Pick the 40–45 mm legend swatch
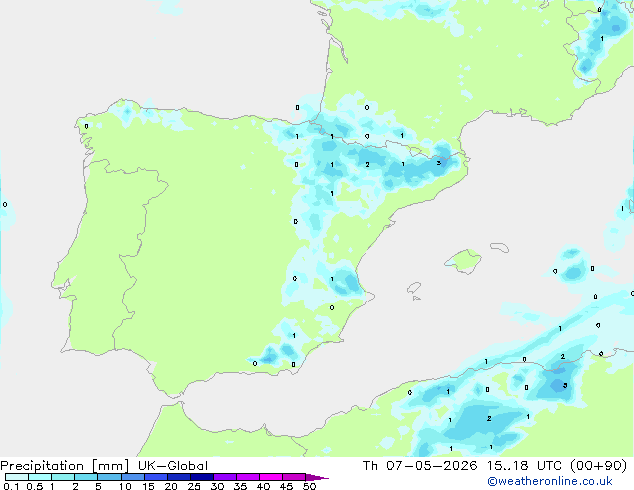Image resolution: width=634 pixels, height=490 pixels. point(271,477)
